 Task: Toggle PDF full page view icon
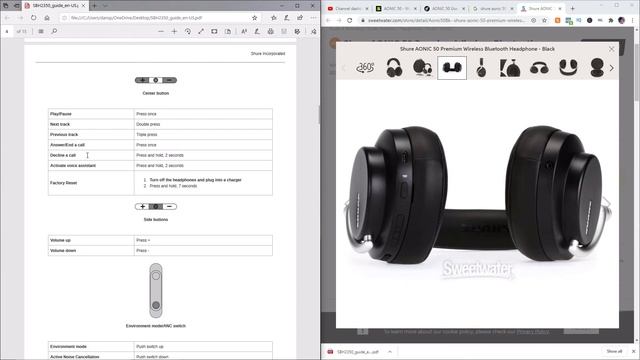click(214, 31)
